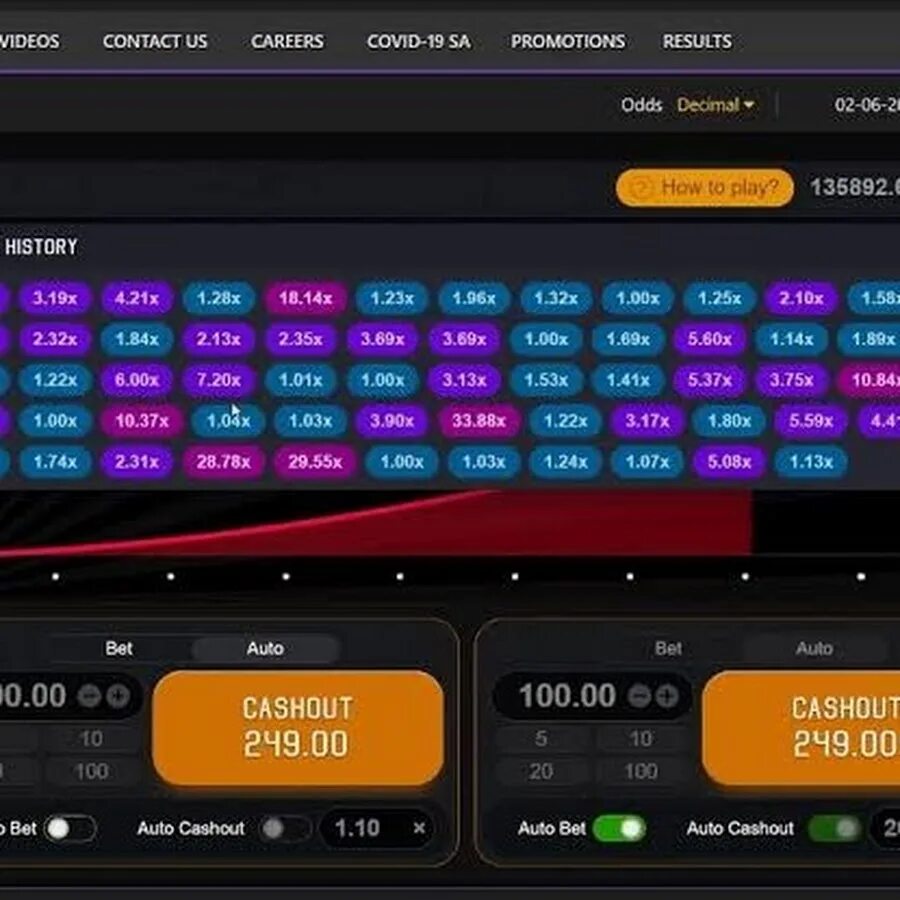Image resolution: width=900 pixels, height=900 pixels.
Task: Select quick bet 10 in left panel
Action: (91, 738)
